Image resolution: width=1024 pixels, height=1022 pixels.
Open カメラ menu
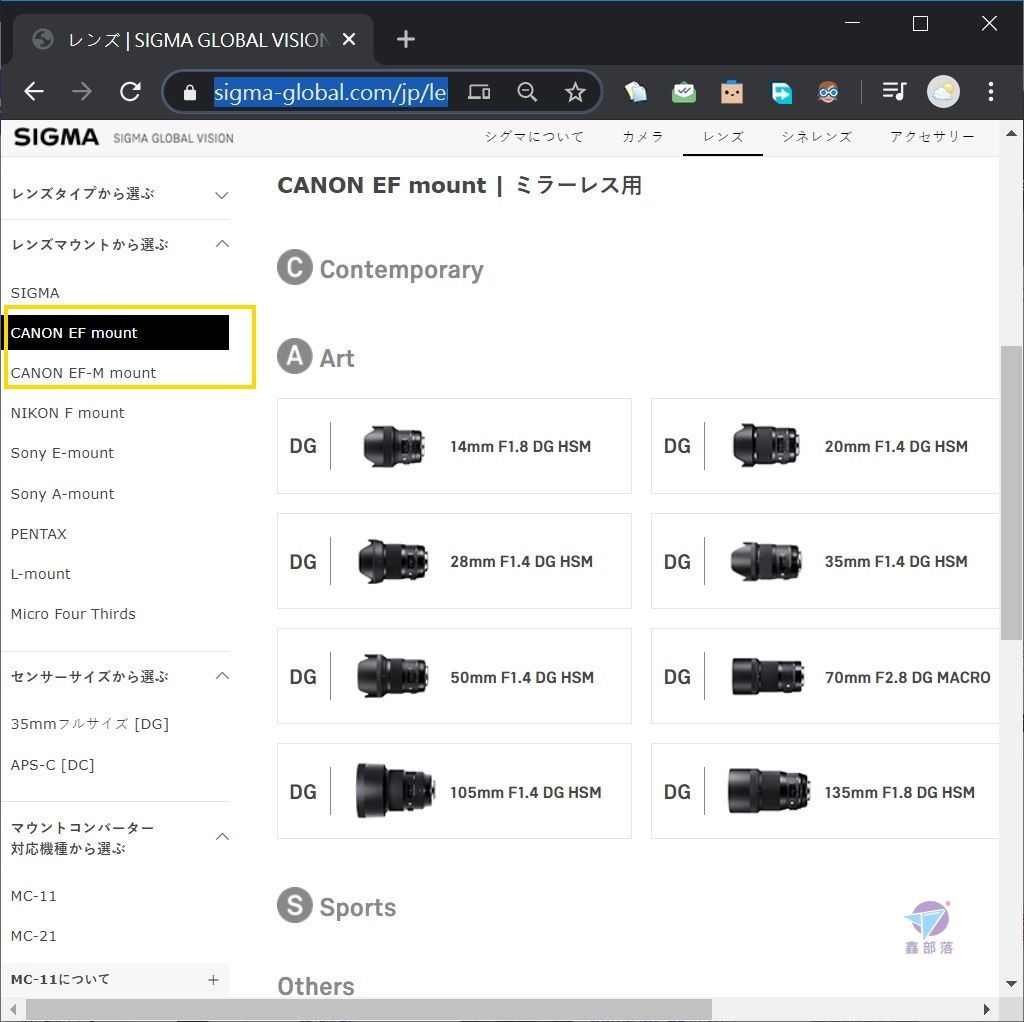coord(643,136)
